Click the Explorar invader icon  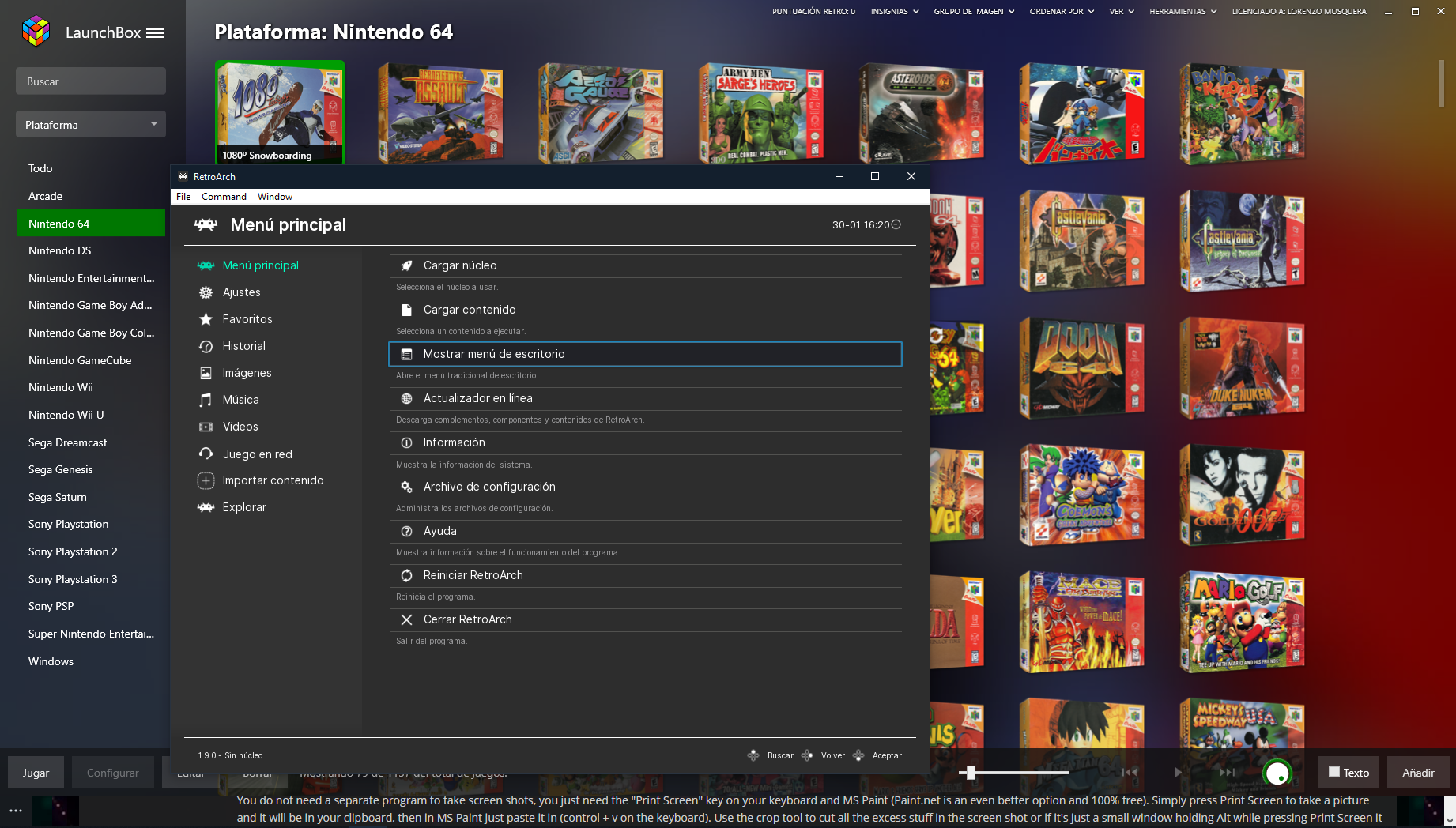206,507
